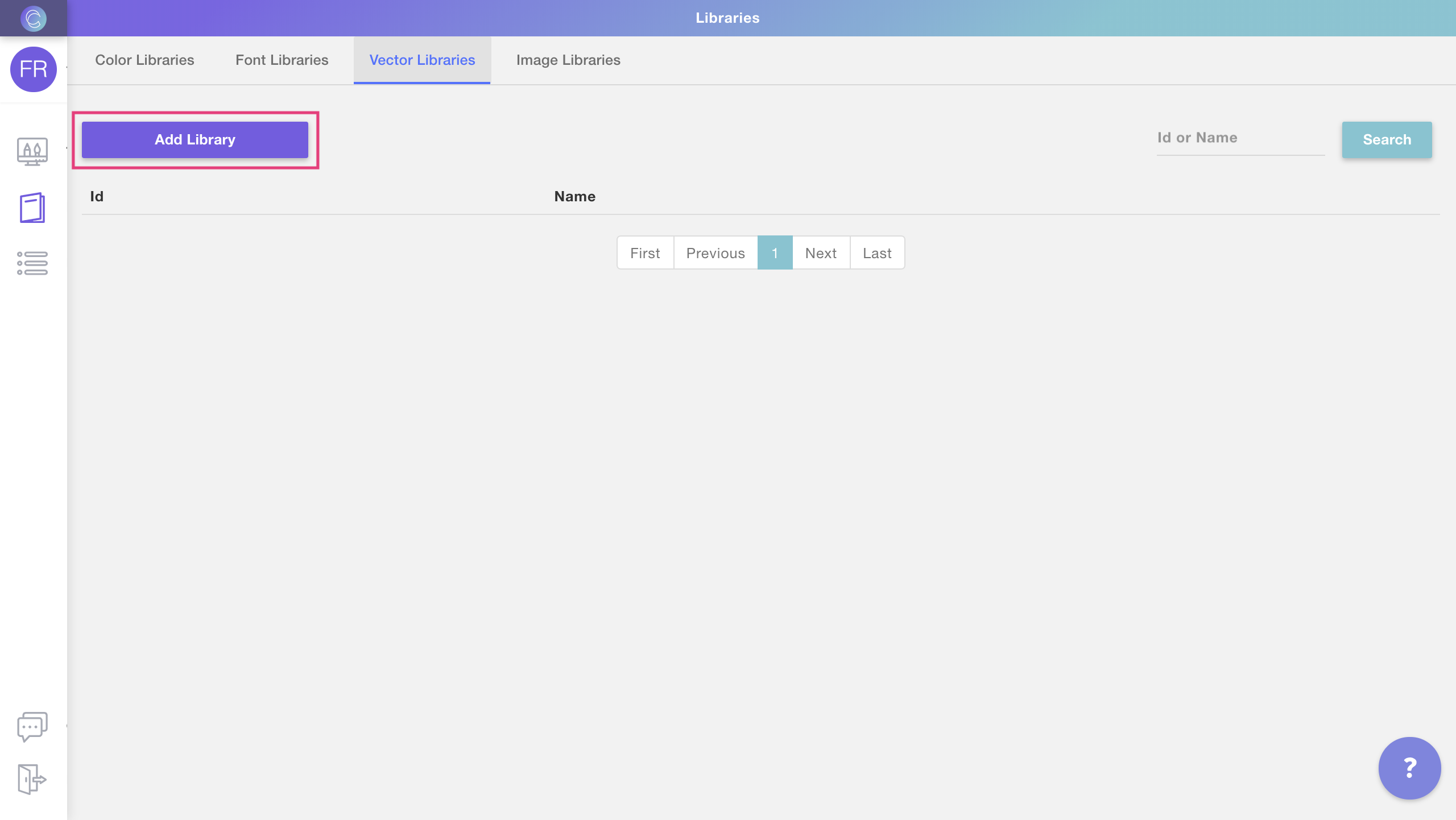Open the design editor from the sidebar
Viewport: 1456px width, 820px height.
point(32,151)
